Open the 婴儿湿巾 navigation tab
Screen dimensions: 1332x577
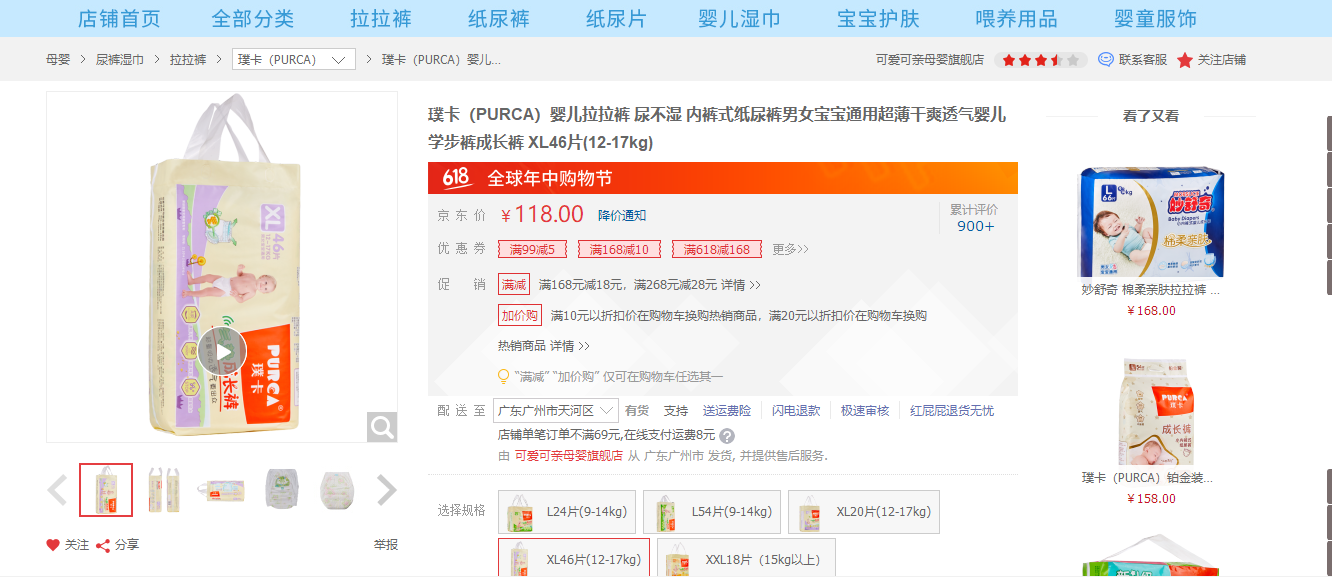740,18
